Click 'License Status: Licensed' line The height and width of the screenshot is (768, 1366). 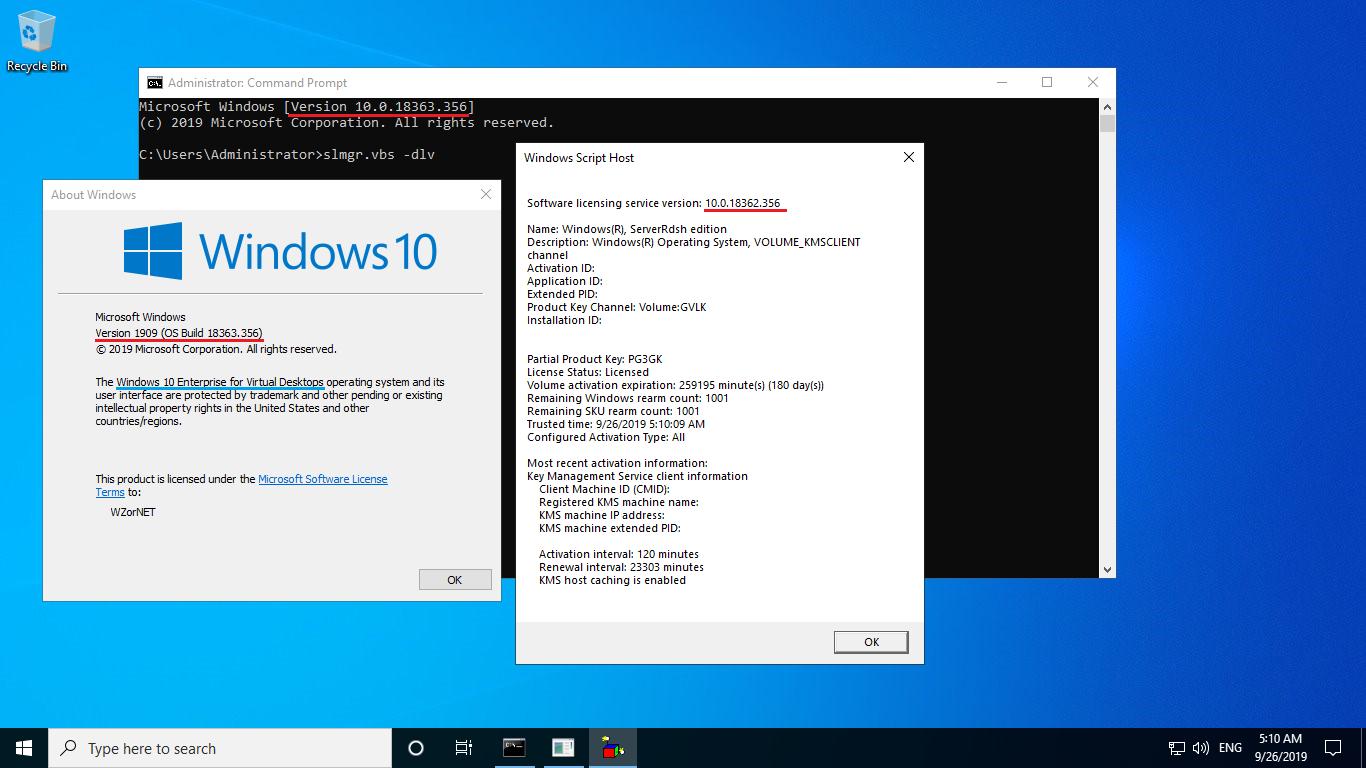588,372
